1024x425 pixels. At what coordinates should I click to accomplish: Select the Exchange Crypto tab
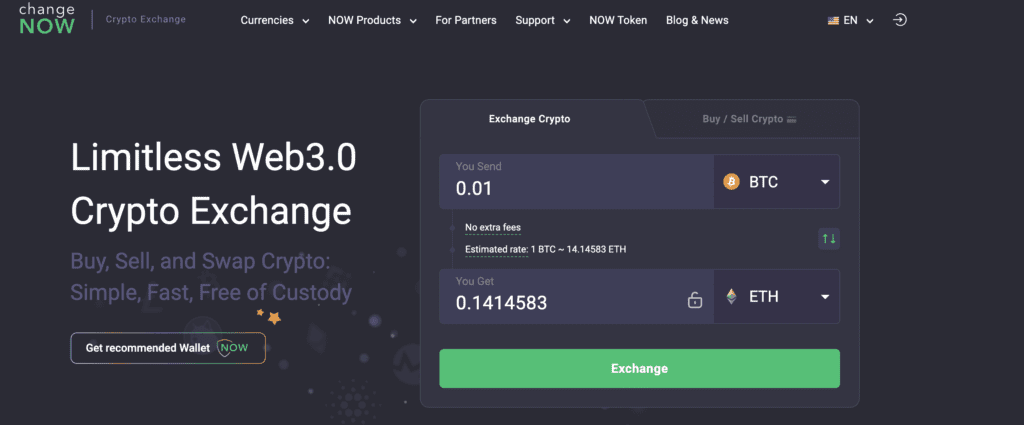coord(530,119)
